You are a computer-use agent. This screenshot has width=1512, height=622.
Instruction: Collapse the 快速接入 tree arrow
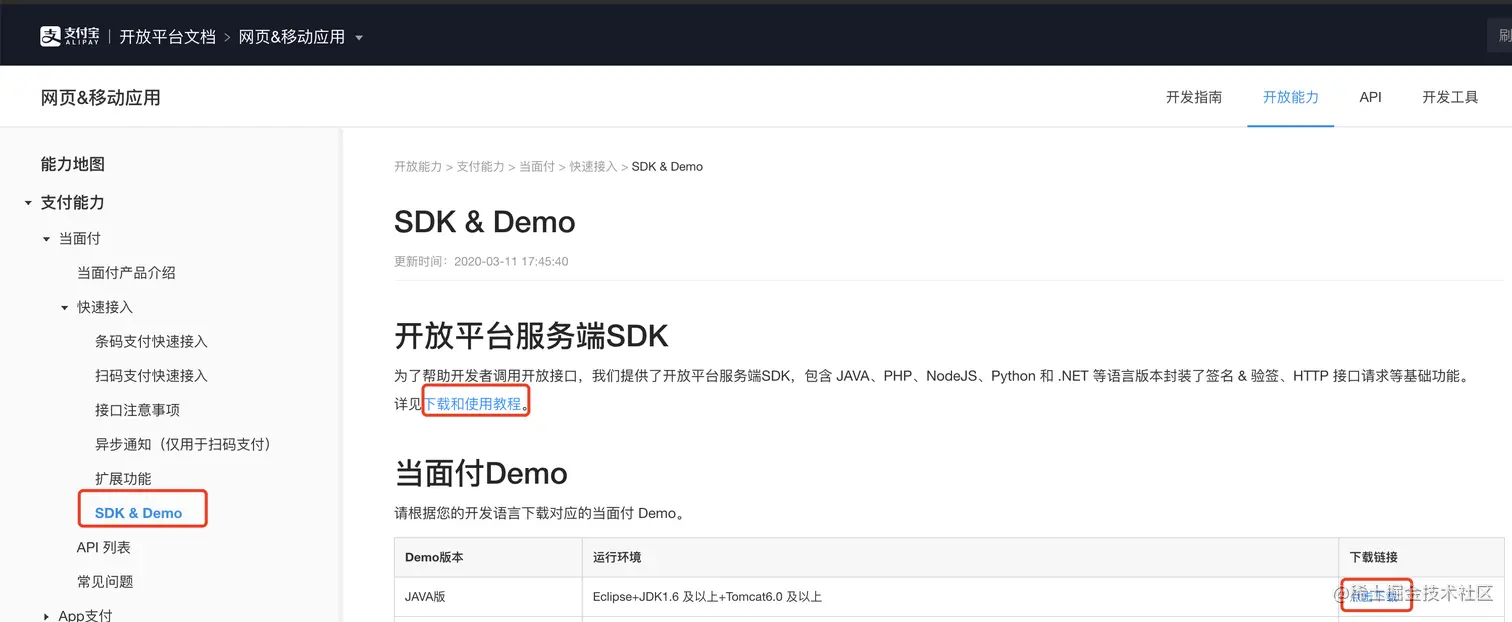coord(65,307)
